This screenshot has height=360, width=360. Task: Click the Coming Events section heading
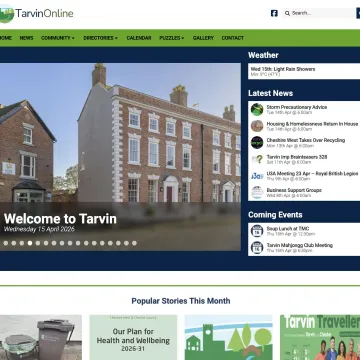pos(275,215)
